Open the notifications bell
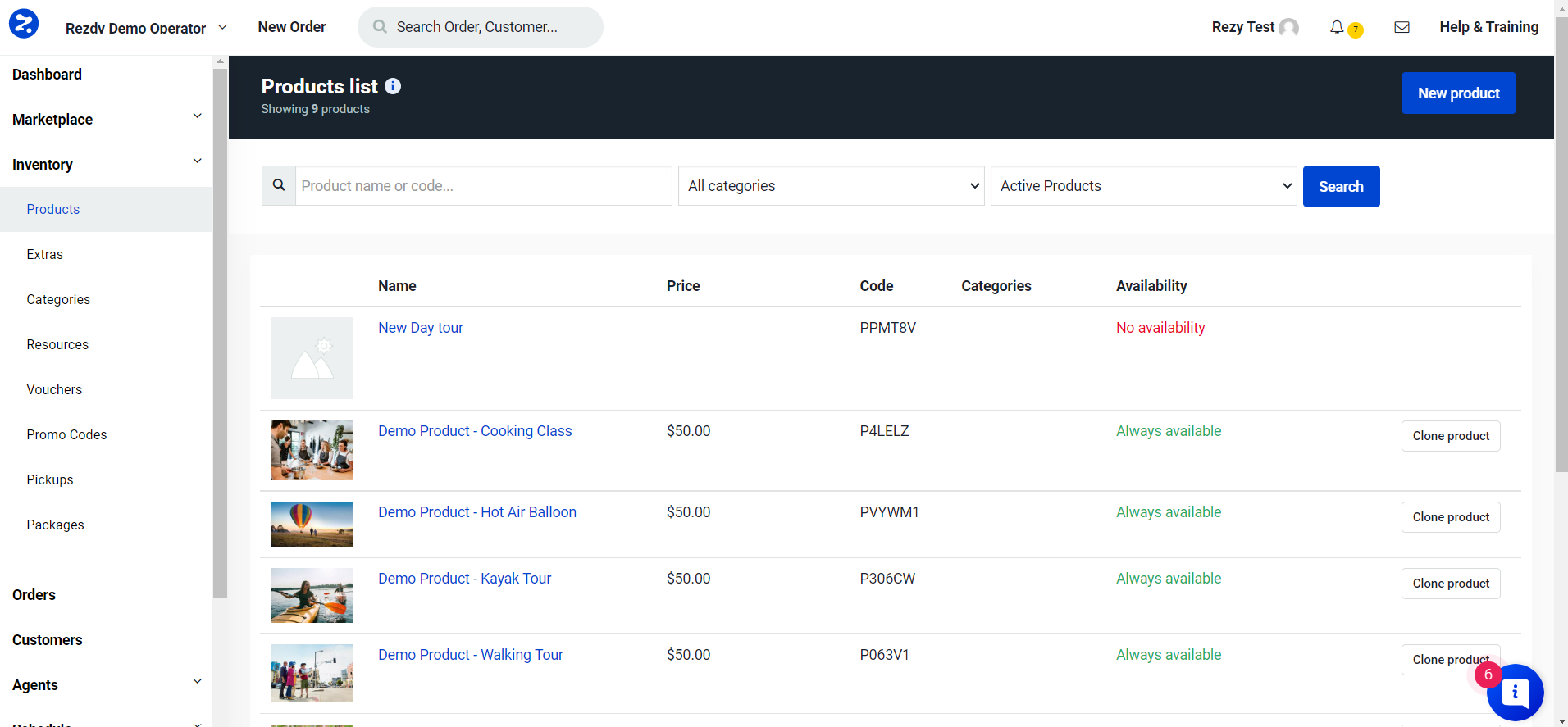The image size is (1568, 727). click(x=1337, y=27)
